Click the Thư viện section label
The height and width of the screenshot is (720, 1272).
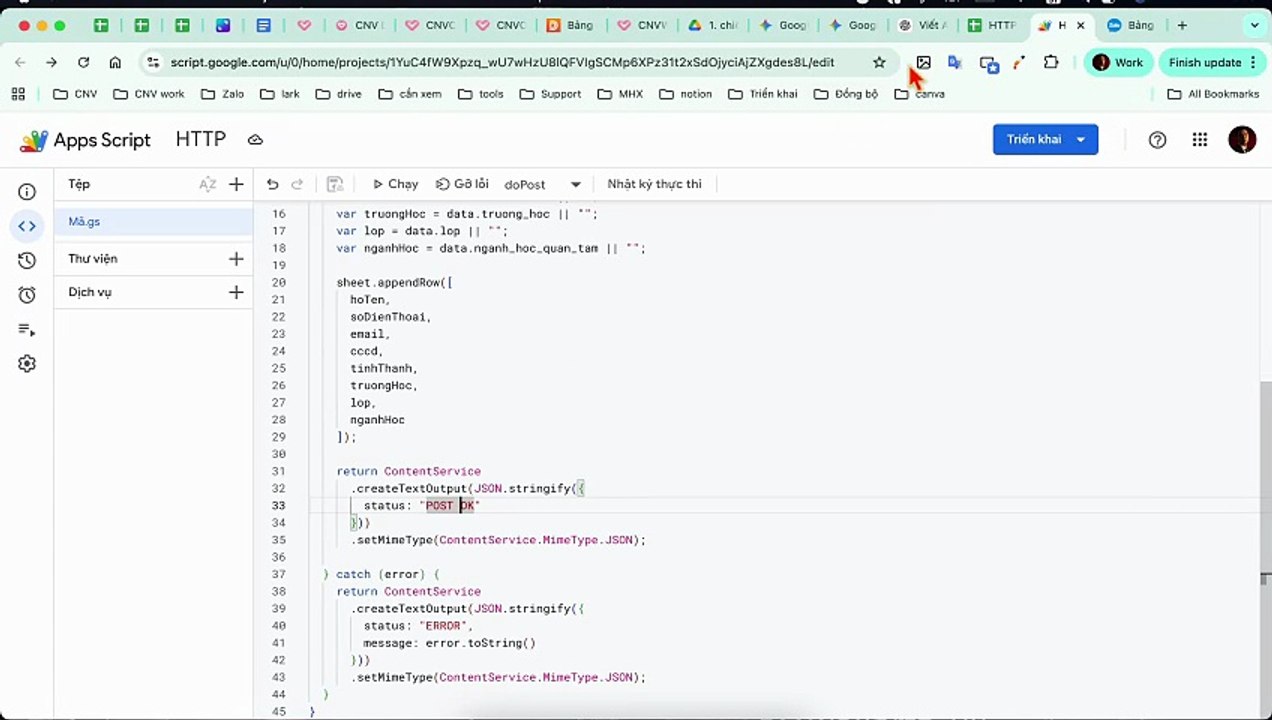93,259
